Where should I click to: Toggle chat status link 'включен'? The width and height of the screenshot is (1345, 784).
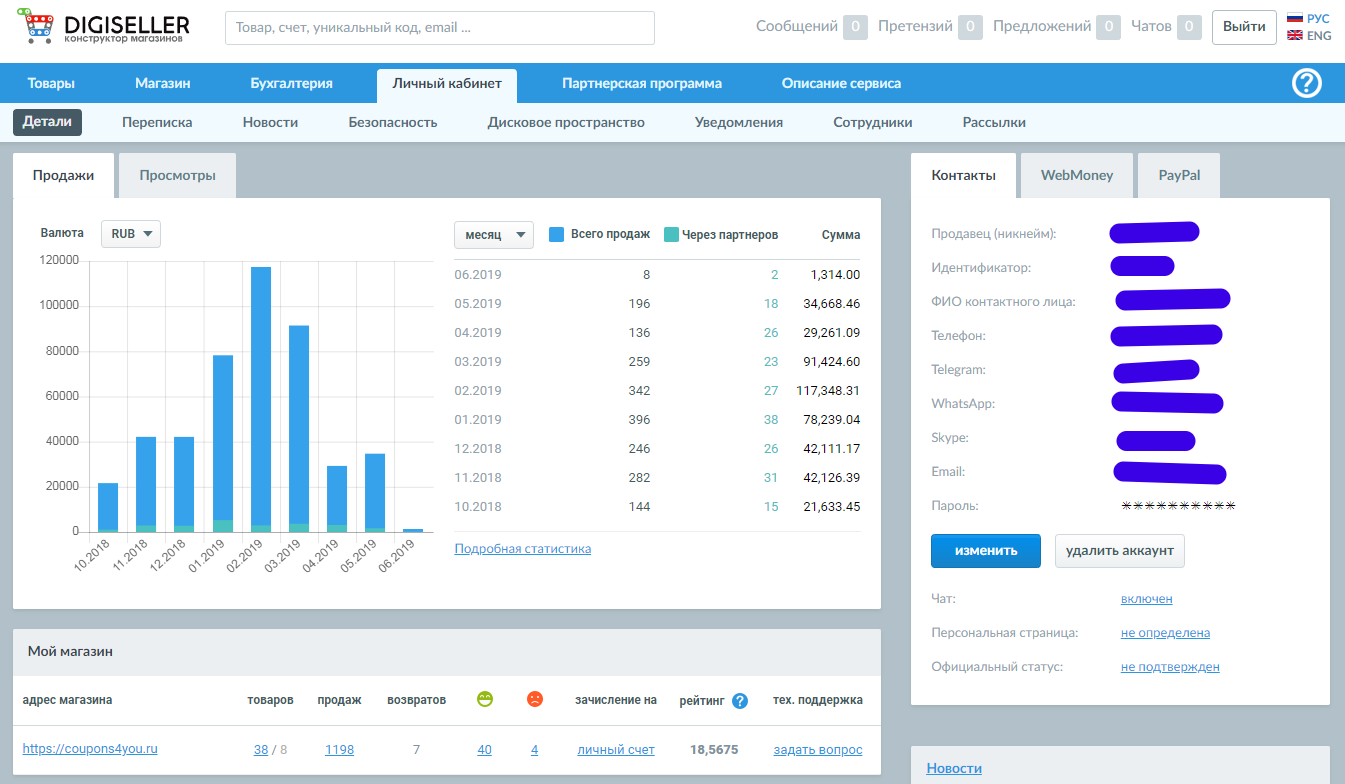[1146, 599]
